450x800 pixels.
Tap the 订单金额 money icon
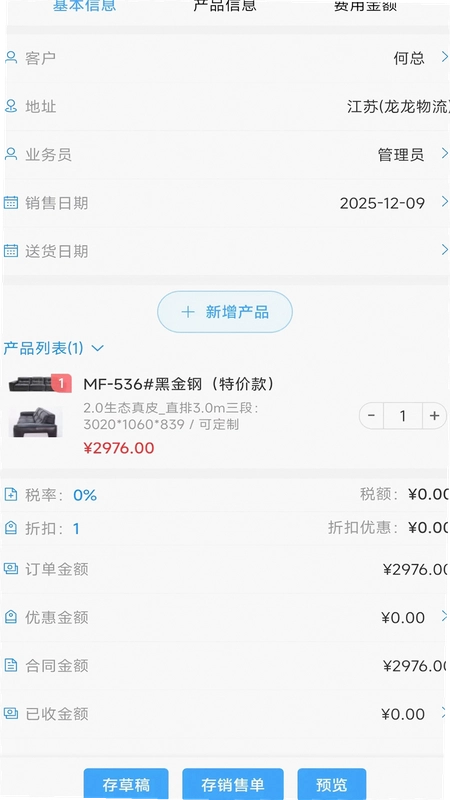click(11, 568)
